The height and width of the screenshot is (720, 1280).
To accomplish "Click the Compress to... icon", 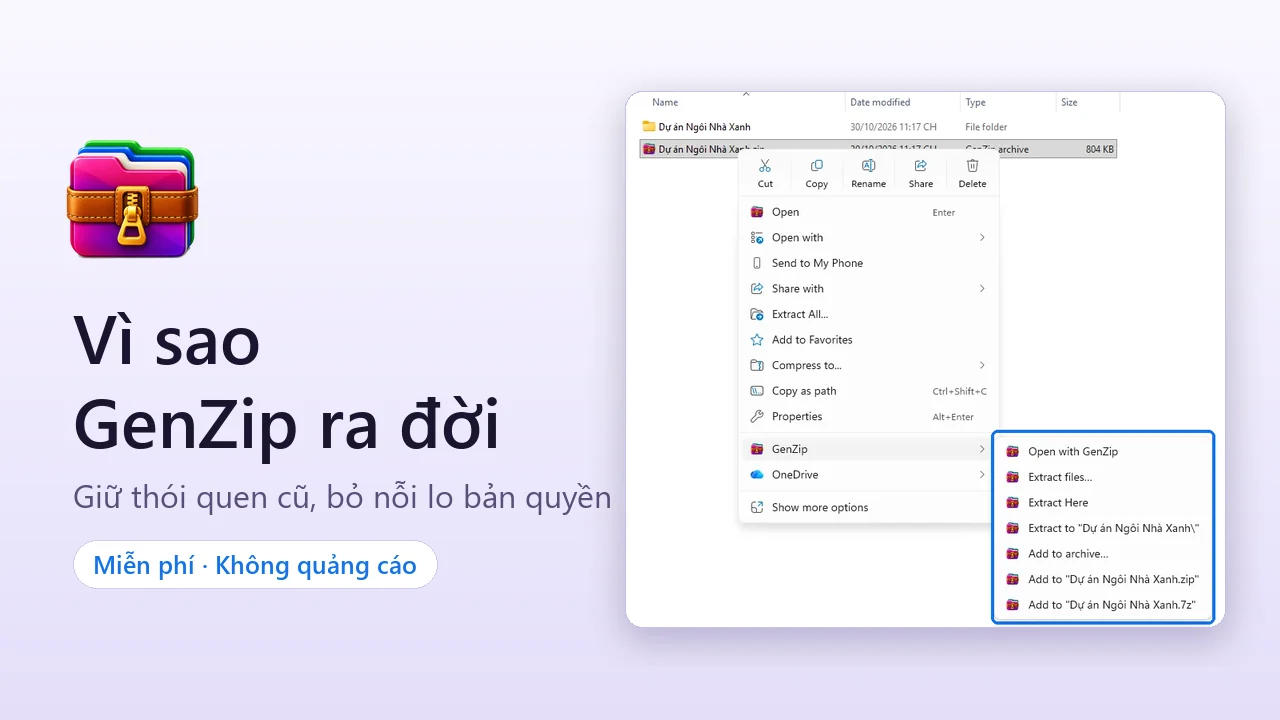I will point(757,365).
